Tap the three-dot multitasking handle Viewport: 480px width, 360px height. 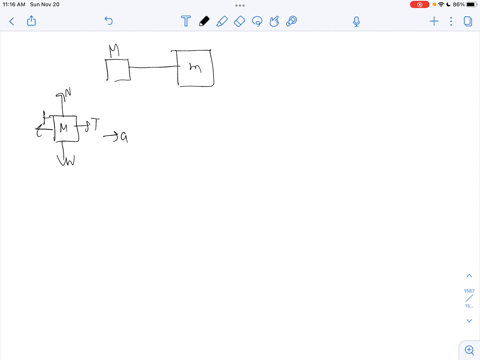pyautogui.click(x=240, y=5)
